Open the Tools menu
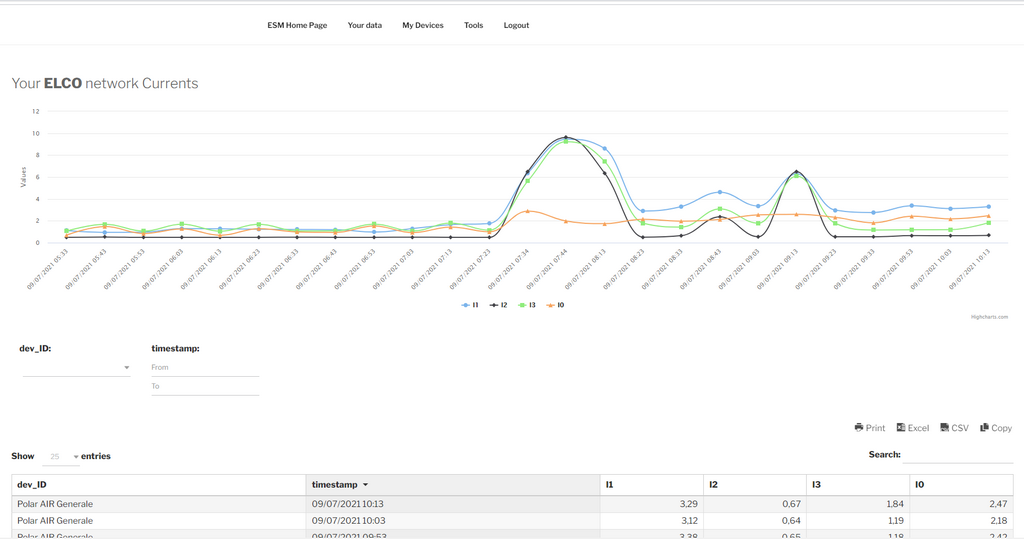This screenshot has height=544, width=1024. point(473,25)
